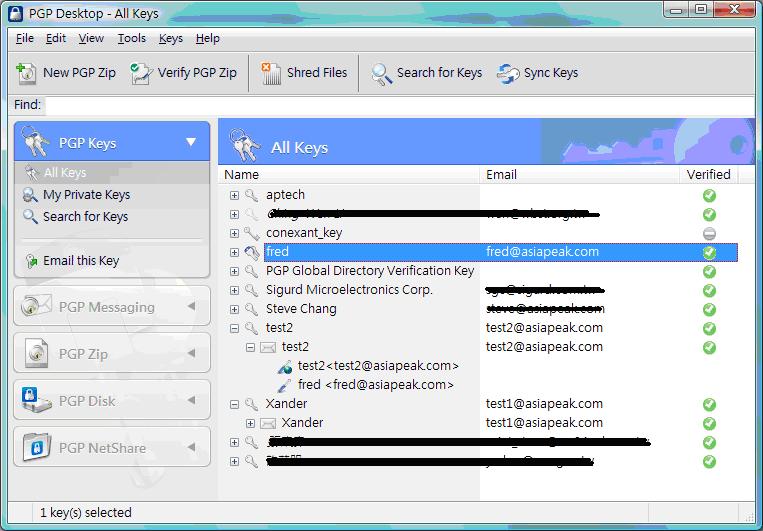Click Email this Key link
Screen dimensions: 763x531
tap(80, 261)
